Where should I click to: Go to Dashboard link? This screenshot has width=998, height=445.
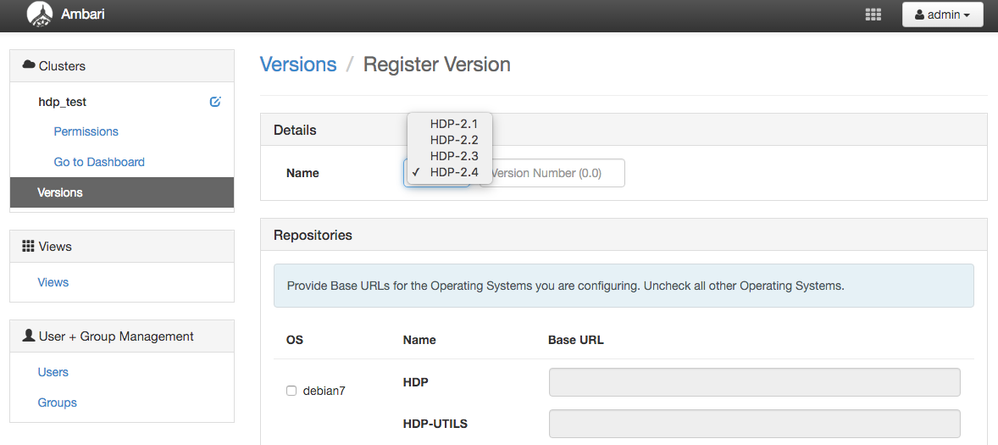pyautogui.click(x=99, y=162)
